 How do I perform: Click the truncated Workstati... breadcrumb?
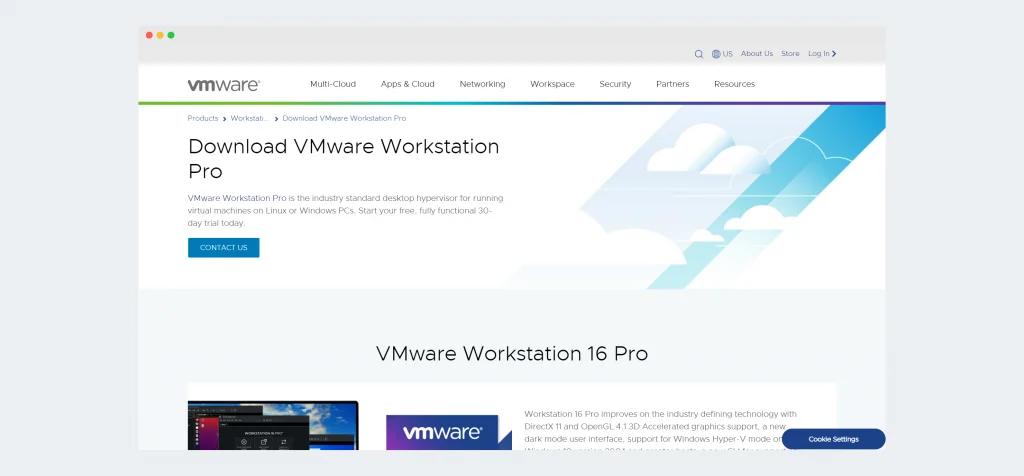tap(249, 118)
